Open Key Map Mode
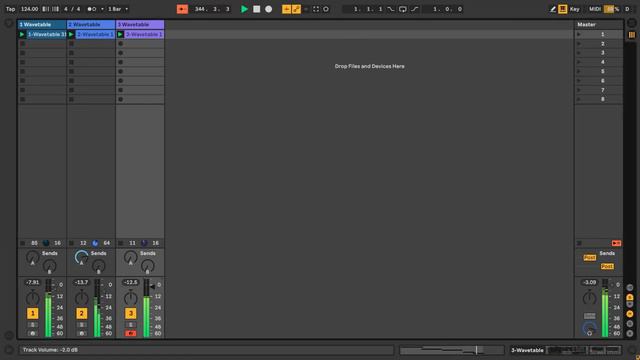The height and width of the screenshot is (360, 640). (574, 9)
